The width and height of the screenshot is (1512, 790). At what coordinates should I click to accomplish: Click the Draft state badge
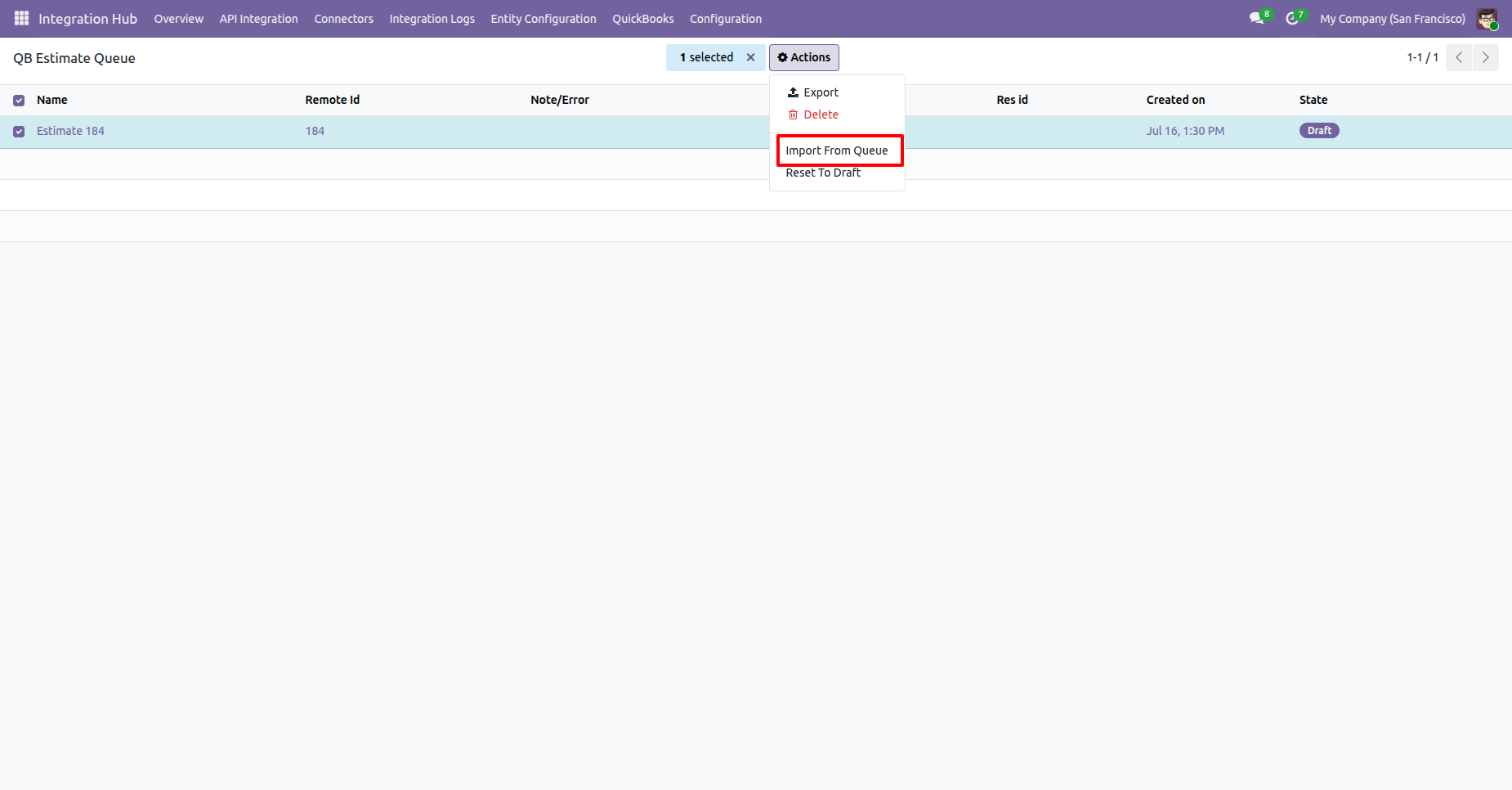tap(1319, 131)
